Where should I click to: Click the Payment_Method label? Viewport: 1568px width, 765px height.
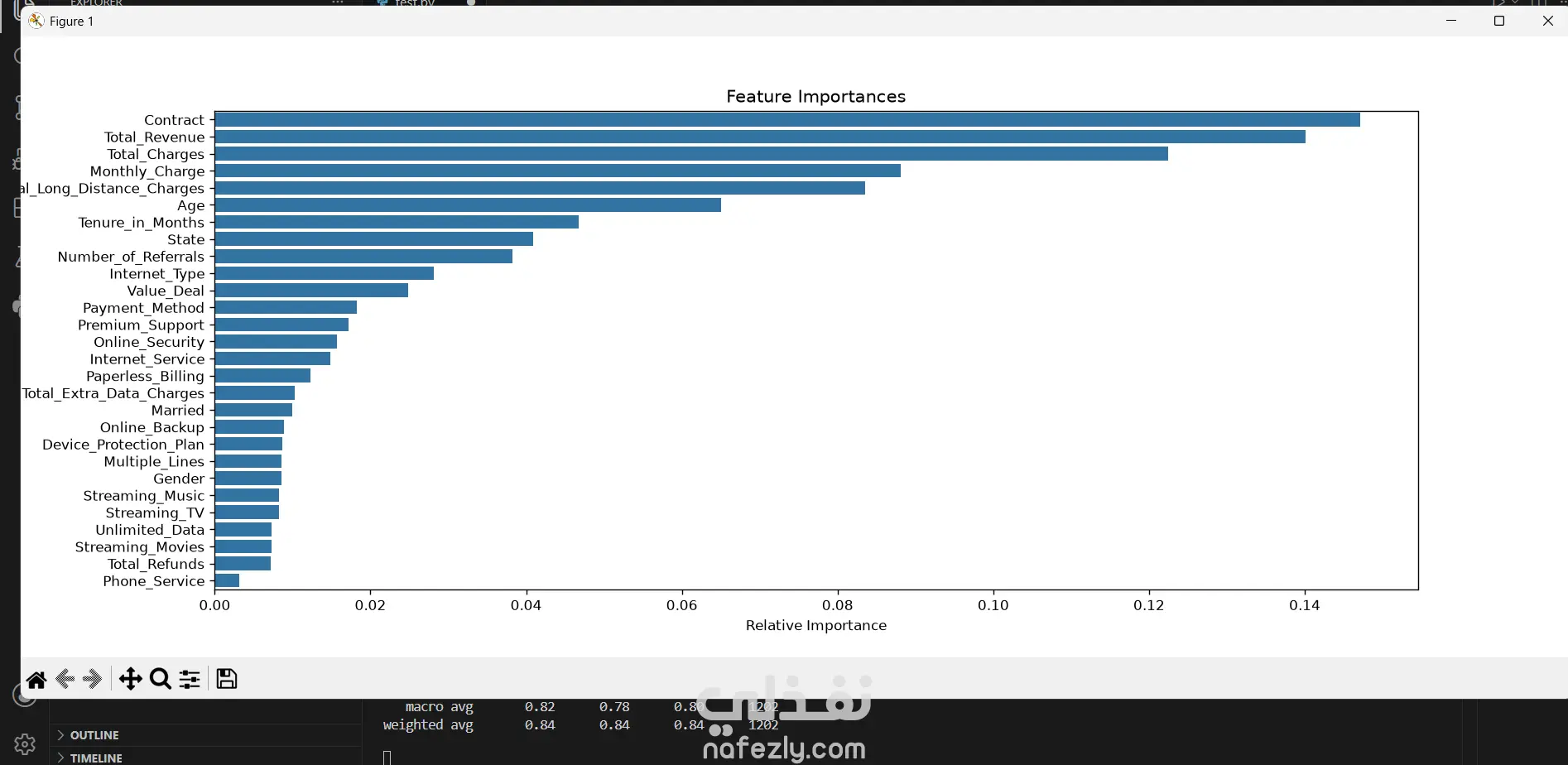(143, 308)
